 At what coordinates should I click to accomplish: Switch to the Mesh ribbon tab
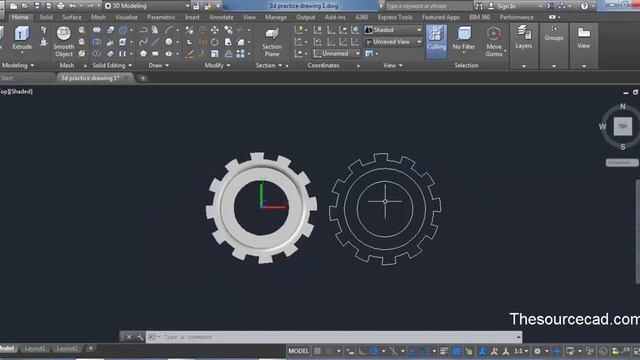pos(98,17)
